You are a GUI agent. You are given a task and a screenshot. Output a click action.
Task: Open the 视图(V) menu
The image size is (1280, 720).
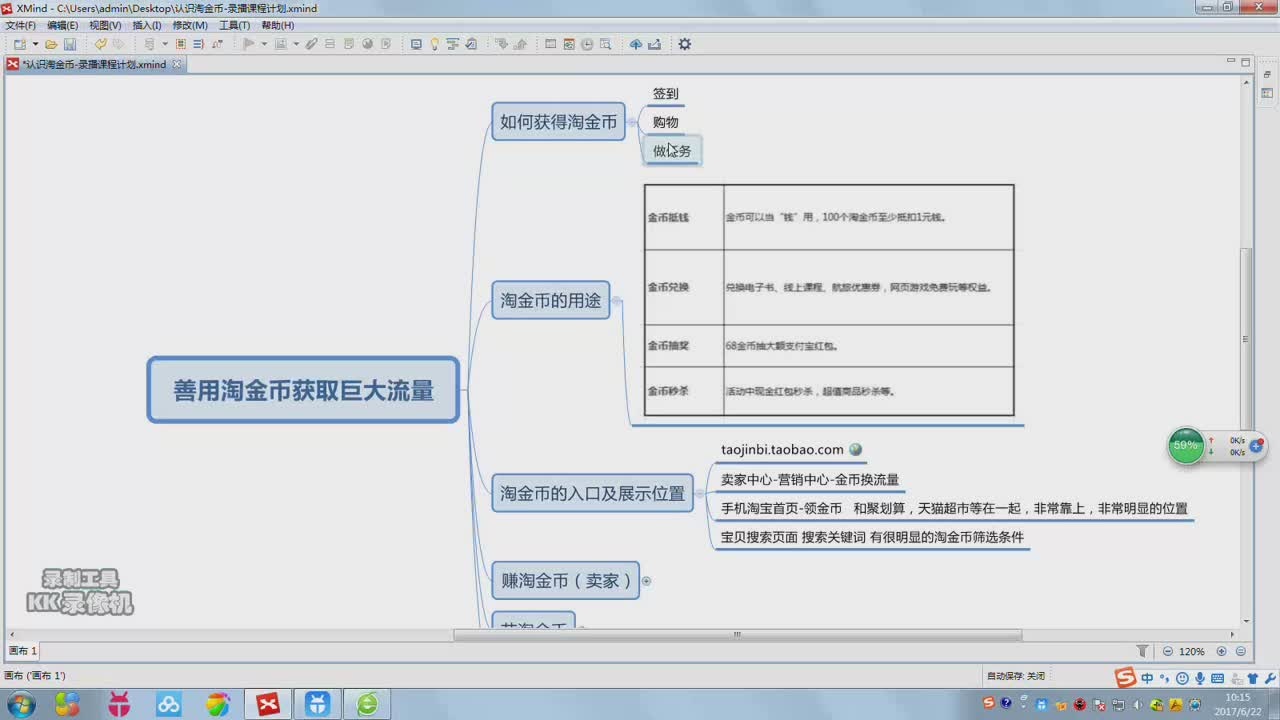click(105, 25)
